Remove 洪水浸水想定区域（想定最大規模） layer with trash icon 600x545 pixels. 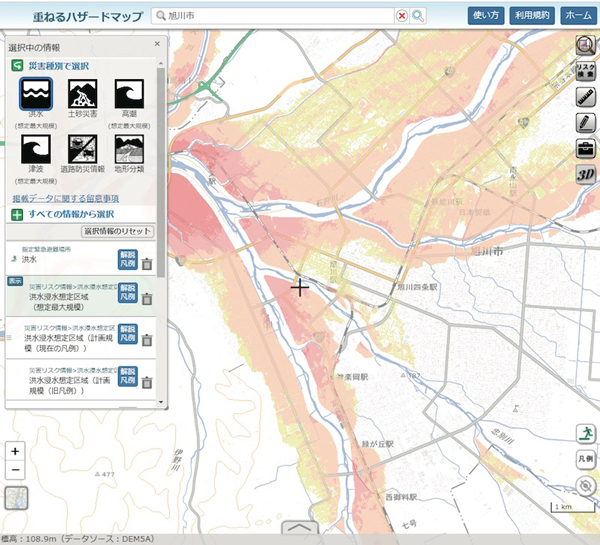(147, 299)
